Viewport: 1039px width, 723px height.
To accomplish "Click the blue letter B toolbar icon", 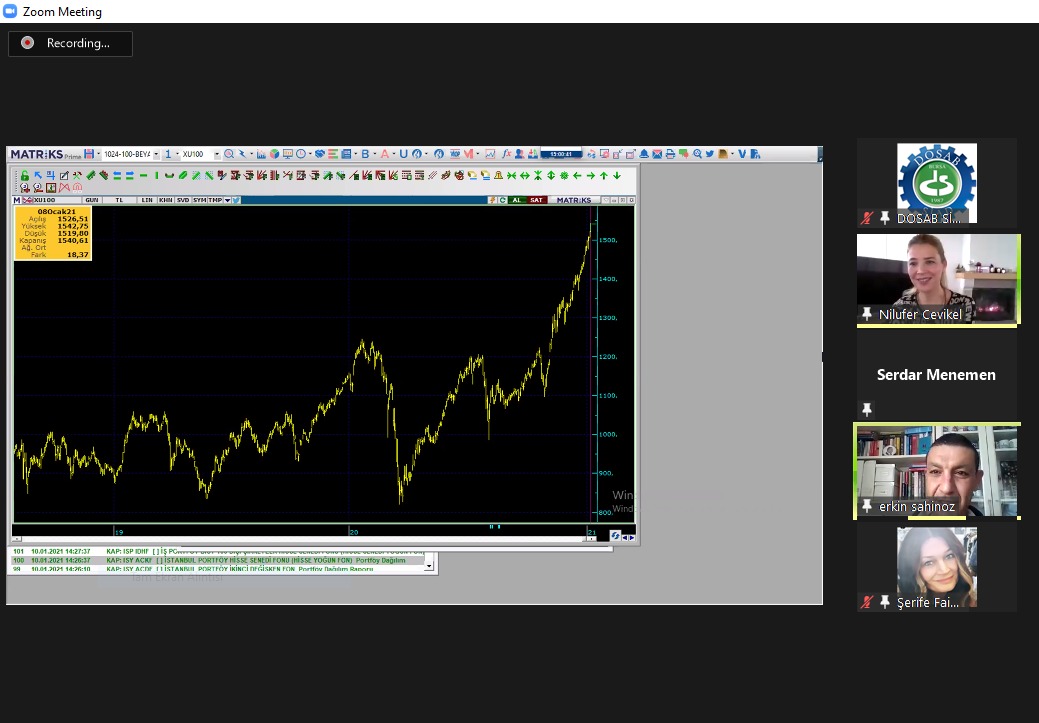I will click(x=364, y=154).
